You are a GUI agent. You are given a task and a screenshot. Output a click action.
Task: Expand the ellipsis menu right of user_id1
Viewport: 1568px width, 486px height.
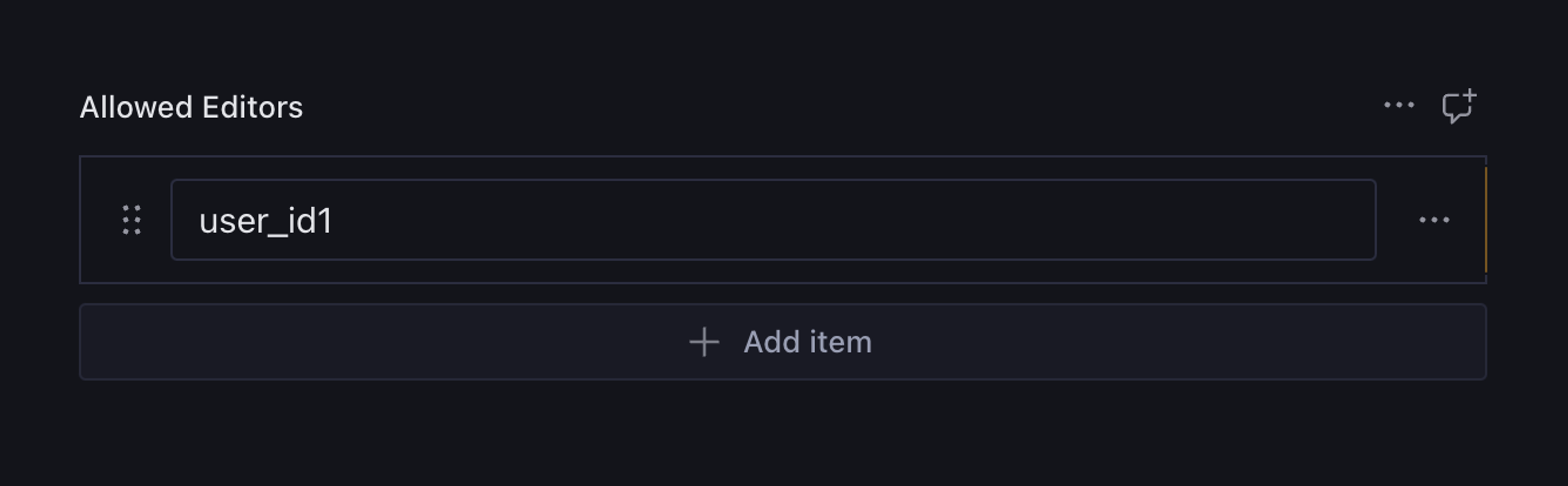click(x=1434, y=220)
